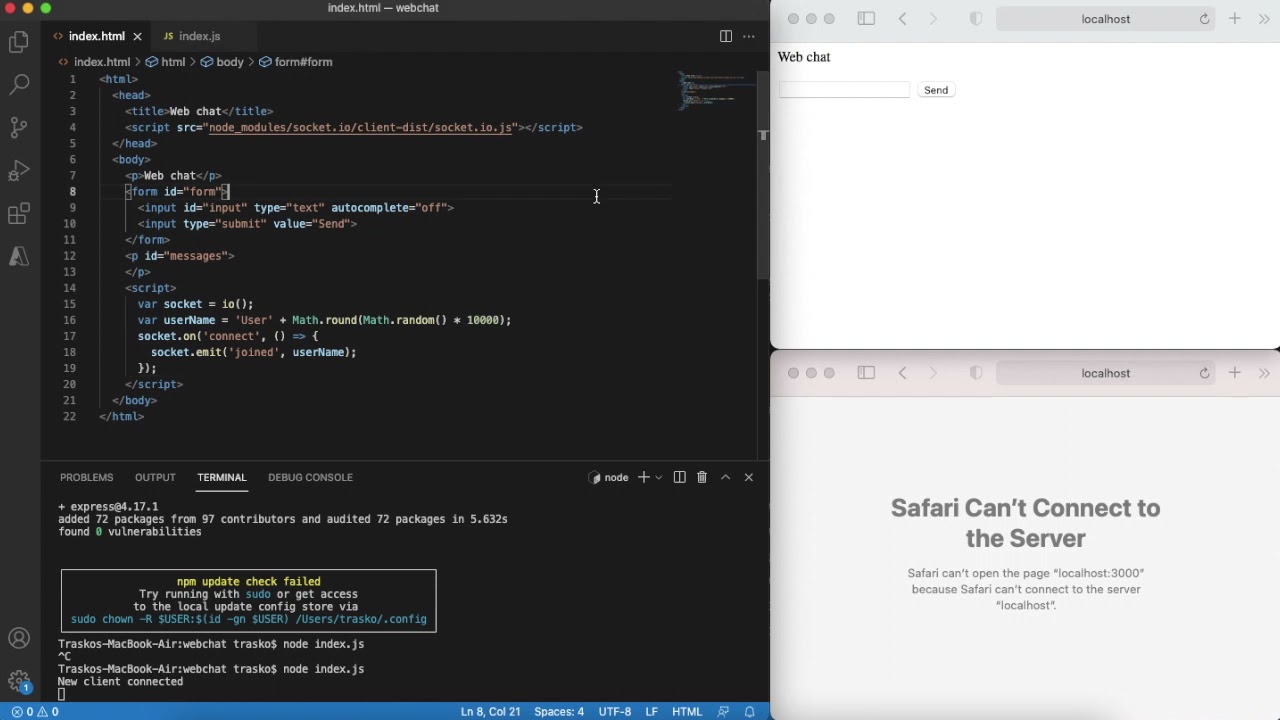1280x720 pixels.
Task: Open notifications bell in status bar
Action: click(x=750, y=712)
